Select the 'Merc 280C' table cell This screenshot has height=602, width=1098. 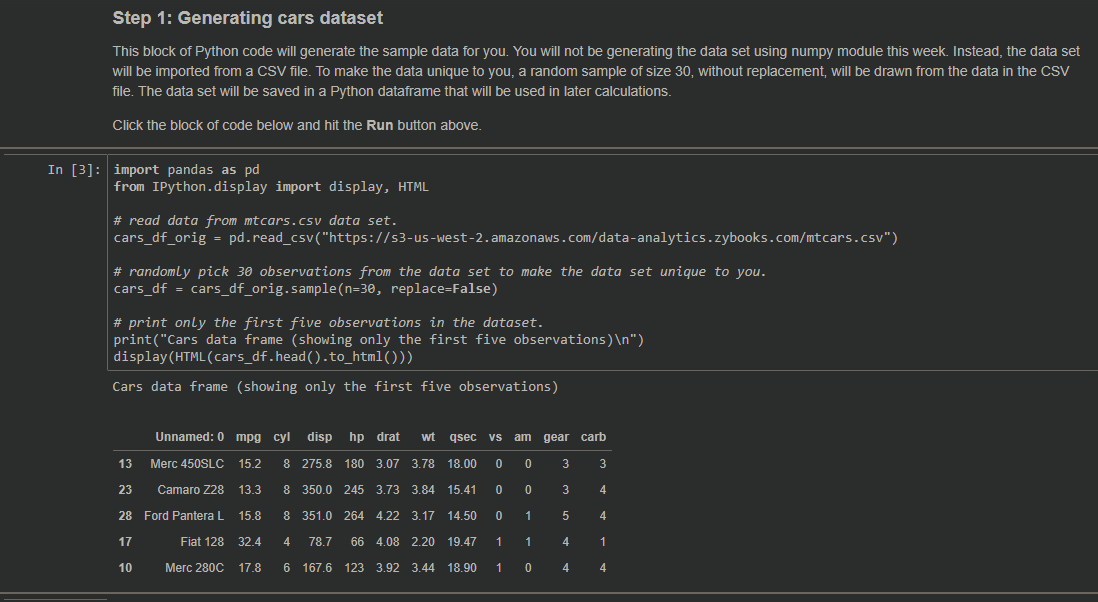click(195, 568)
